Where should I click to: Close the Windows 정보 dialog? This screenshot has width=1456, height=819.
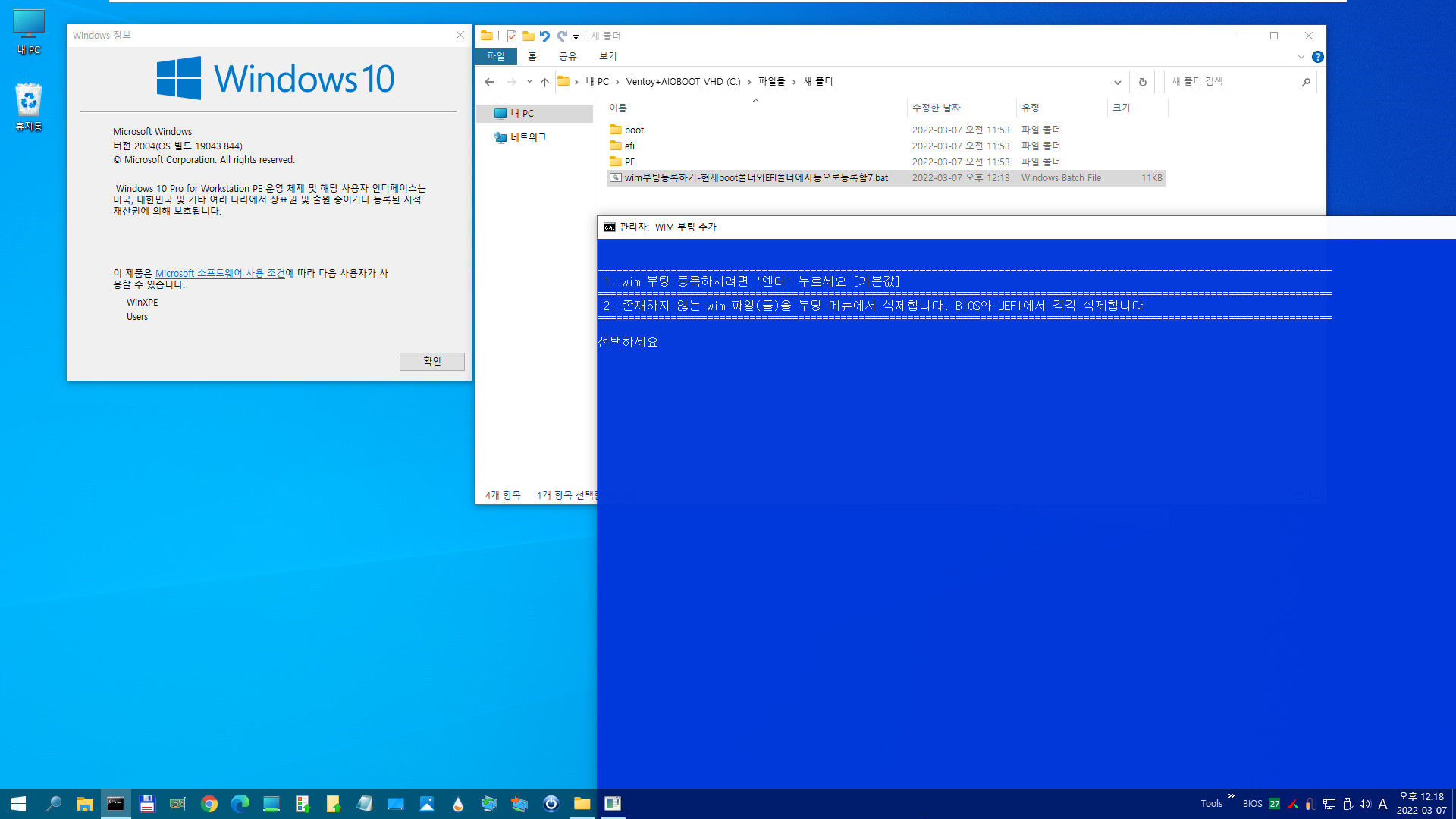click(460, 36)
